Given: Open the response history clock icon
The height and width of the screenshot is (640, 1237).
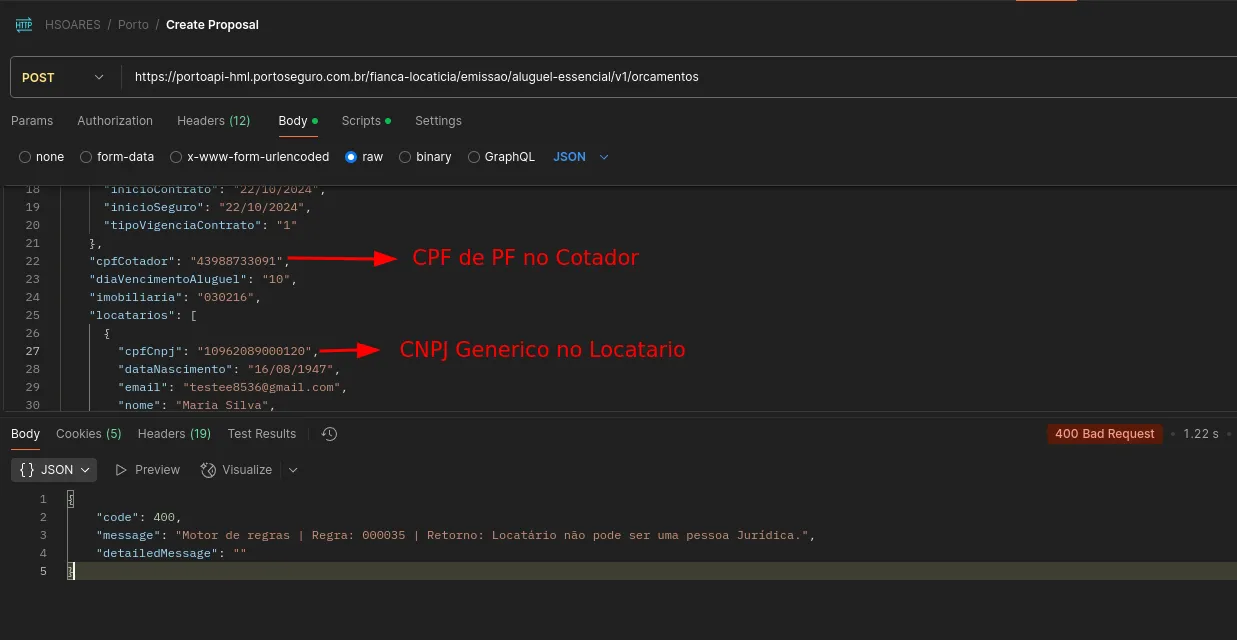Looking at the screenshot, I should pyautogui.click(x=329, y=434).
